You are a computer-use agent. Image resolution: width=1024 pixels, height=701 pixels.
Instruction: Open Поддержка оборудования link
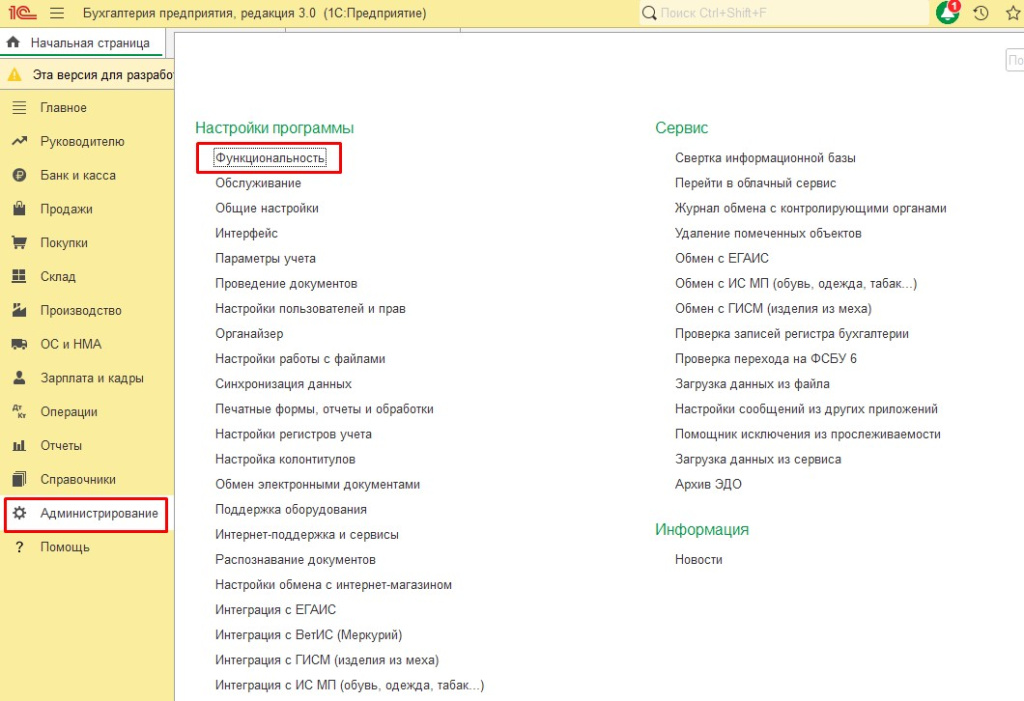click(291, 509)
